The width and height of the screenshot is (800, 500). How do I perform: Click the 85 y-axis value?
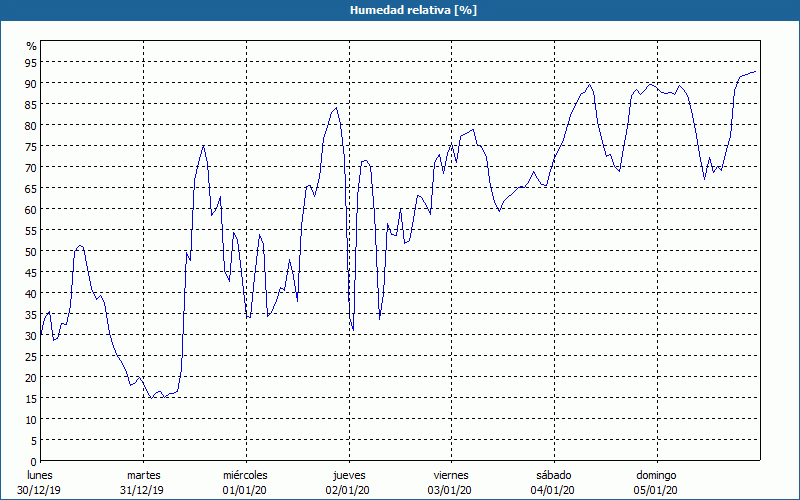[x=31, y=105]
